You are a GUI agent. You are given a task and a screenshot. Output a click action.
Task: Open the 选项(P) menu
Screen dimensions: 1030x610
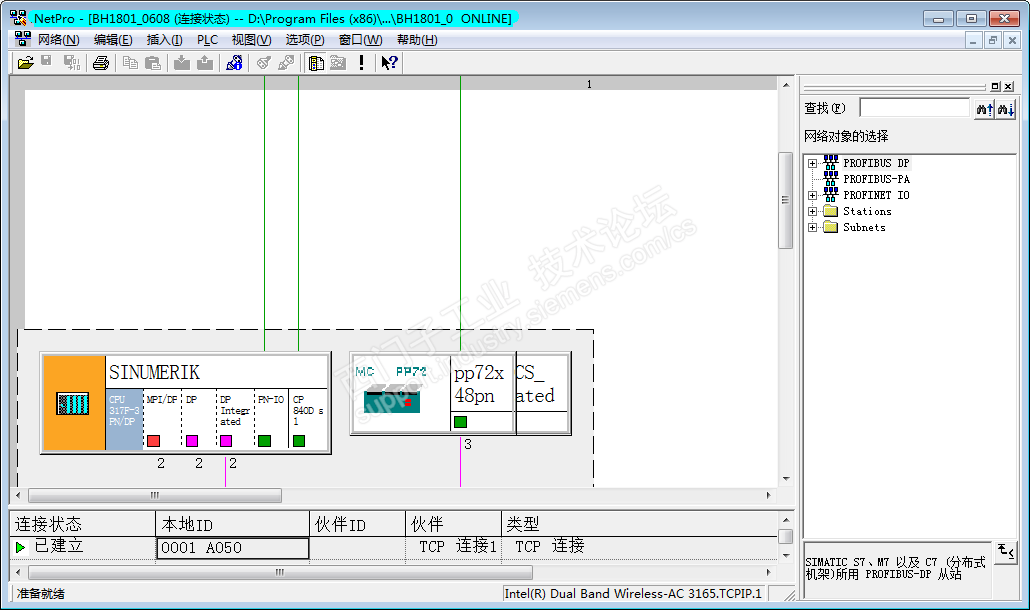pos(305,39)
